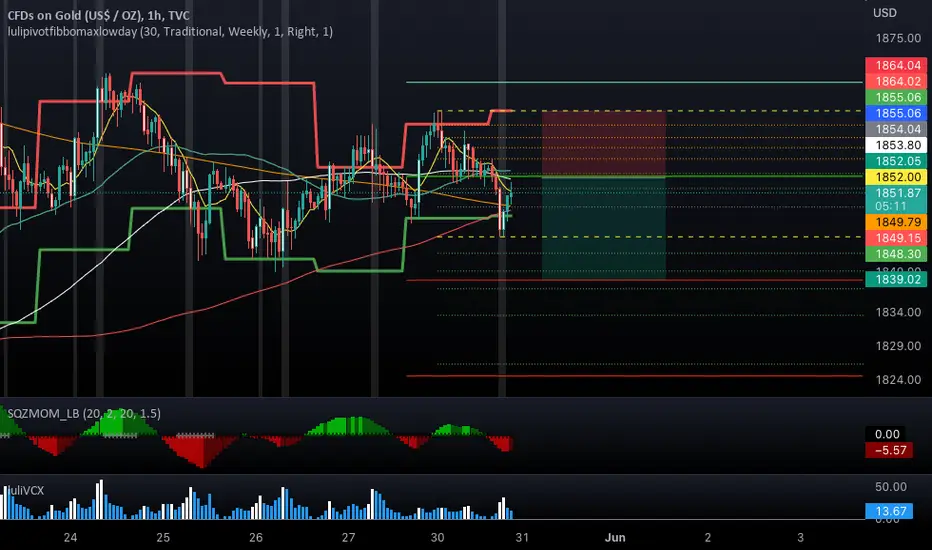The image size is (932, 550).
Task: Click the green 1848.30 price label
Action: pos(896,254)
